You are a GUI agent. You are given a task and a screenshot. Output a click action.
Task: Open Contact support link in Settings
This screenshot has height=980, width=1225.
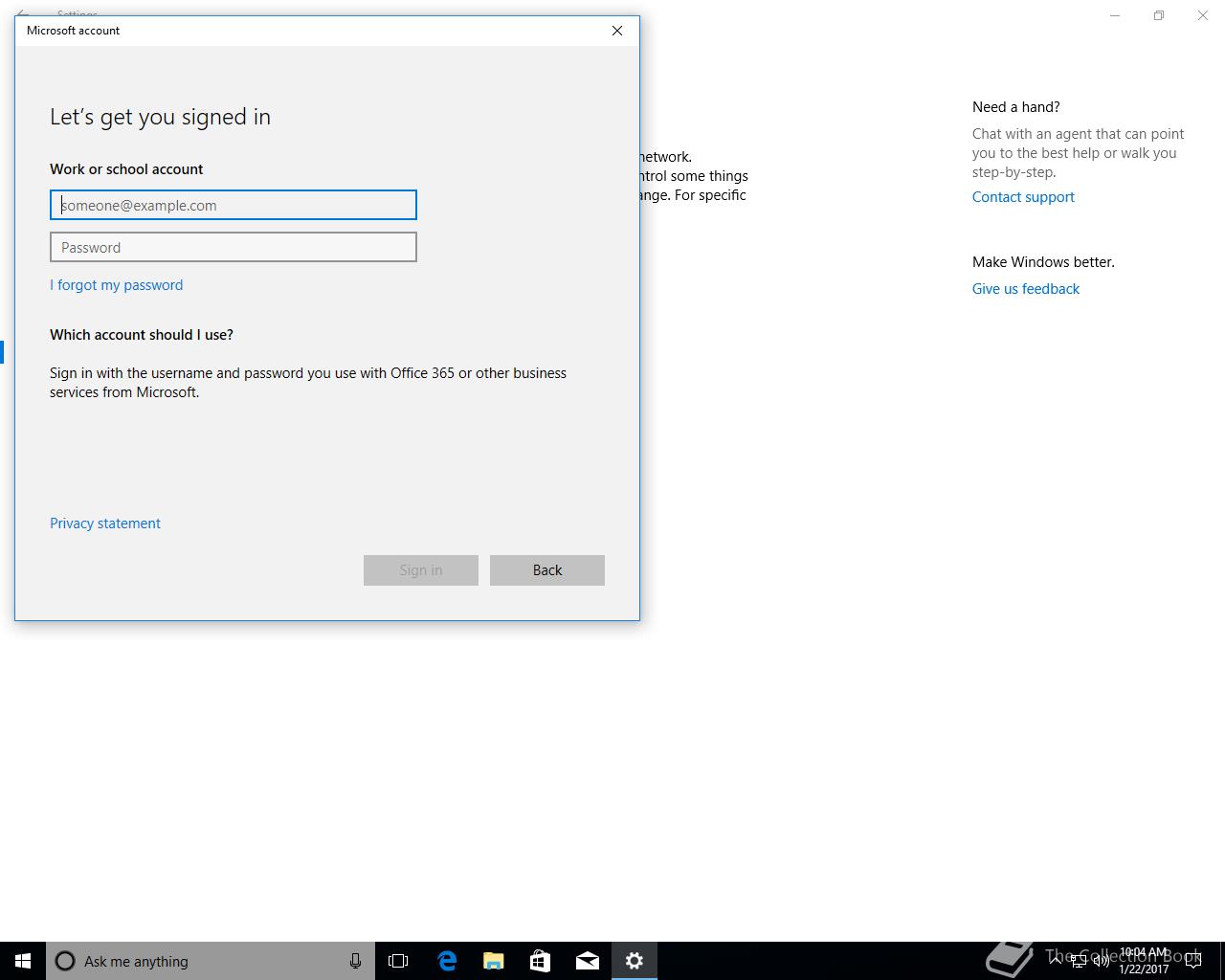1023,197
